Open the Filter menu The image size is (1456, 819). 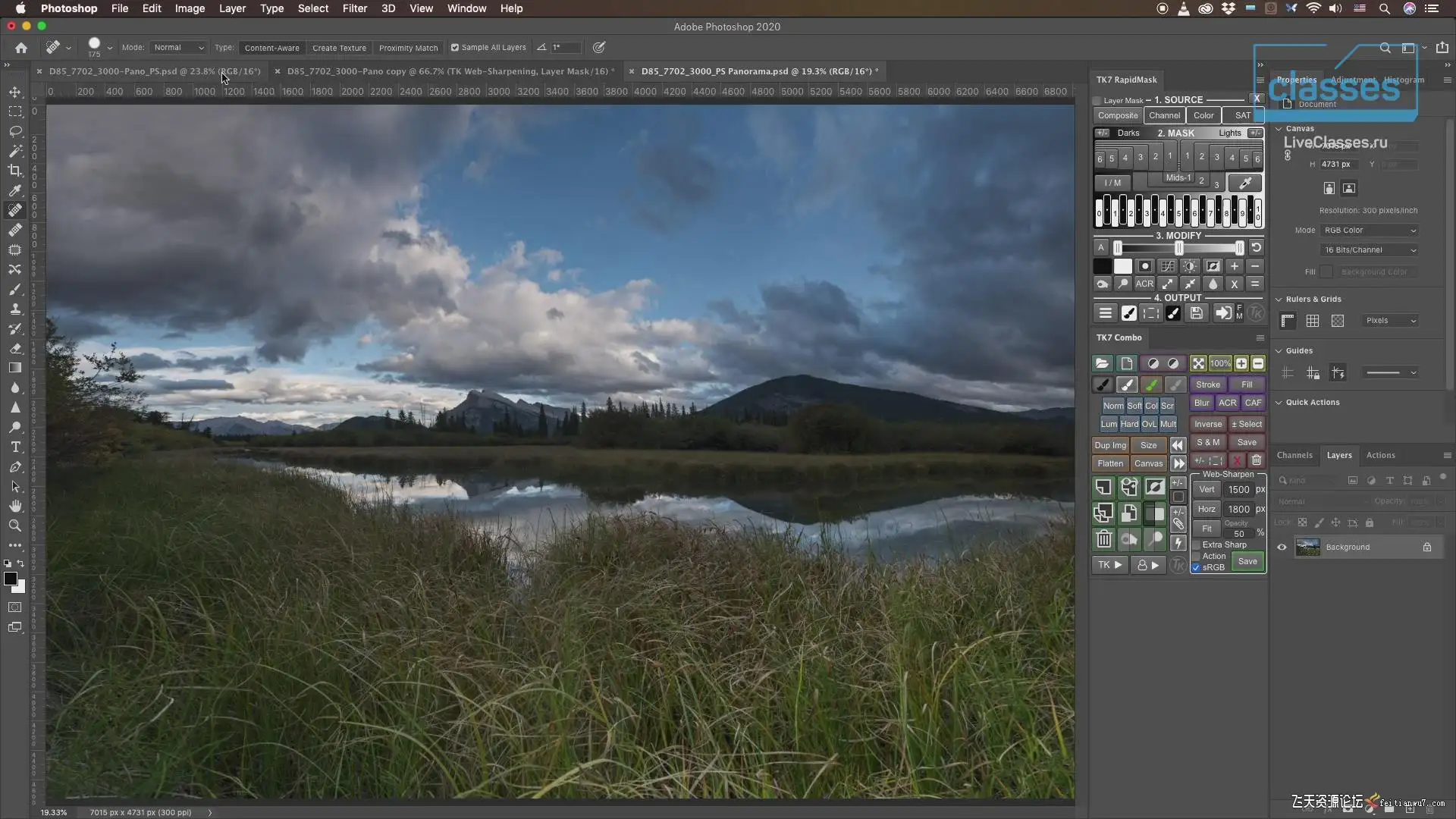click(354, 8)
